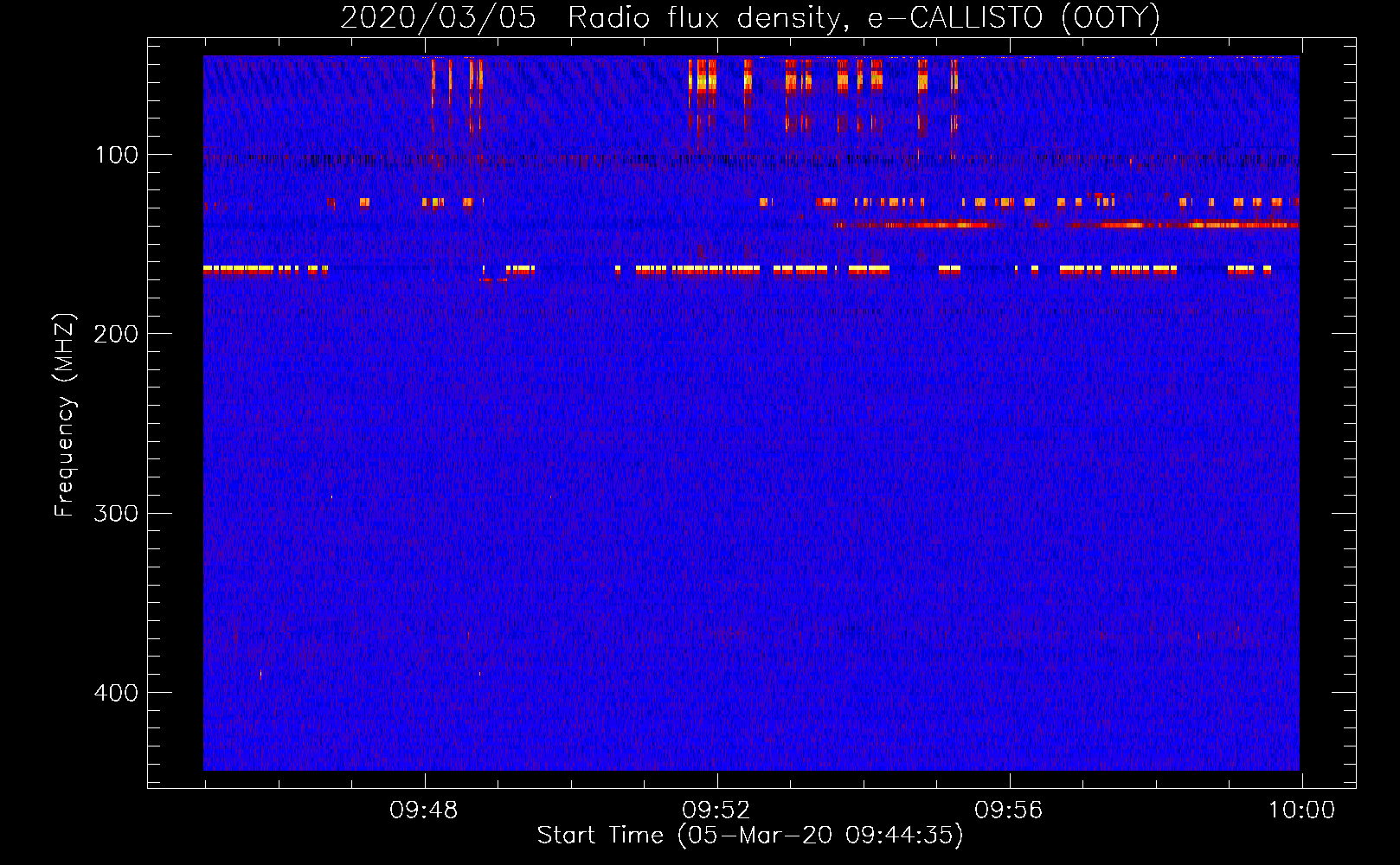
Task: Click the '09:52' time tick label
Action: click(716, 811)
